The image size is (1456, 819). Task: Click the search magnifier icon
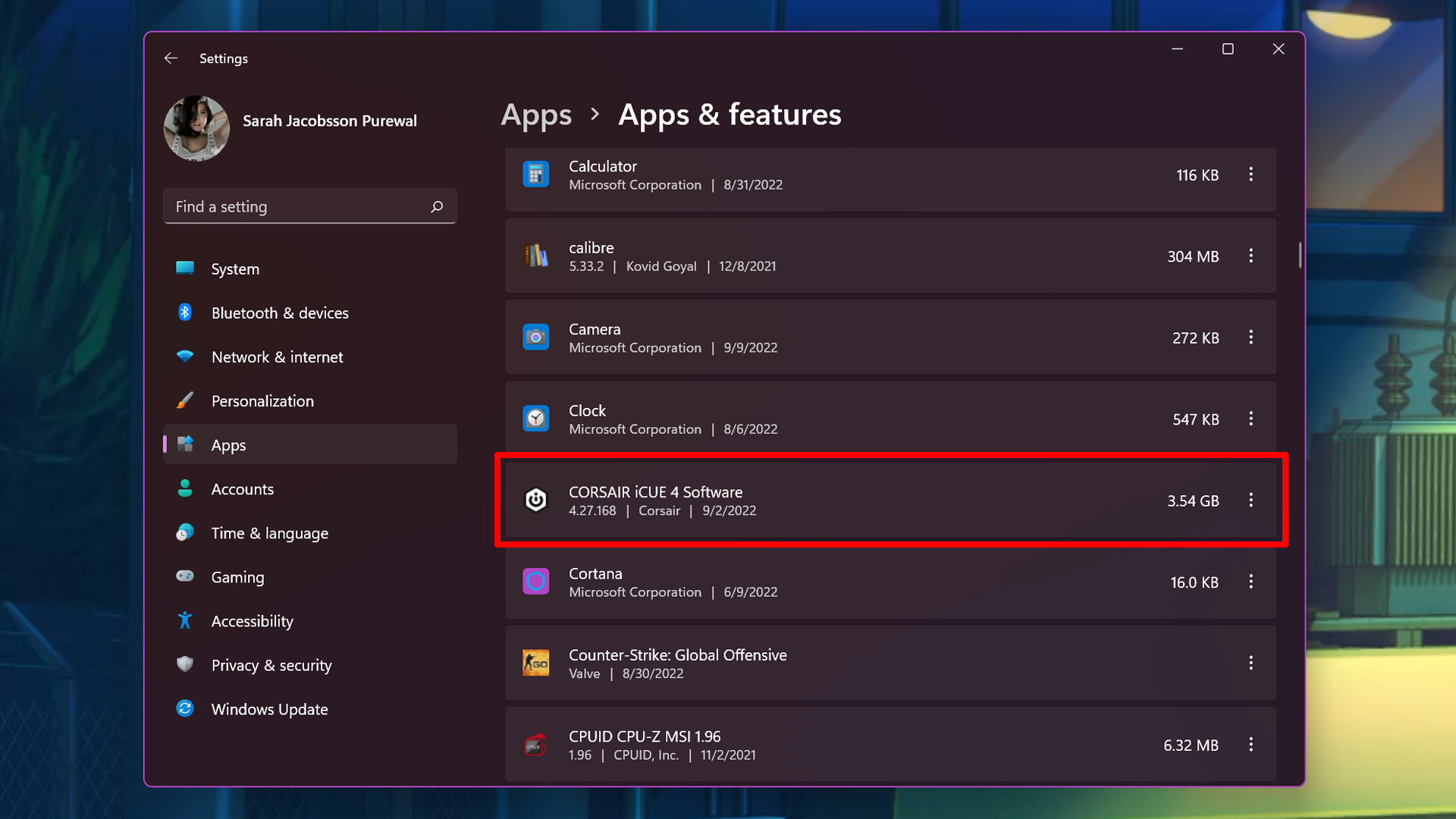[437, 206]
